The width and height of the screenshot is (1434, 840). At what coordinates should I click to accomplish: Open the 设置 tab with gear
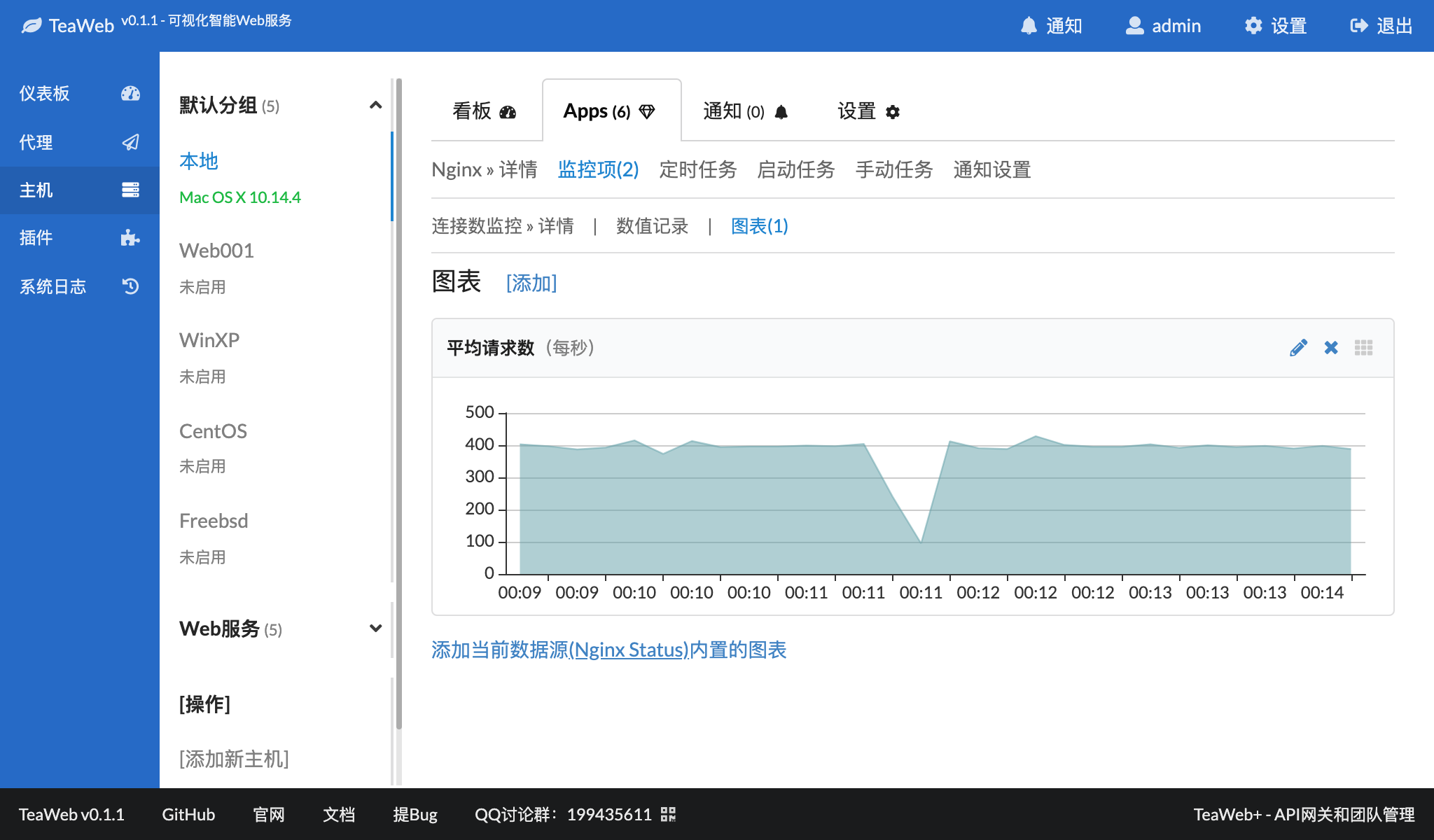point(868,111)
